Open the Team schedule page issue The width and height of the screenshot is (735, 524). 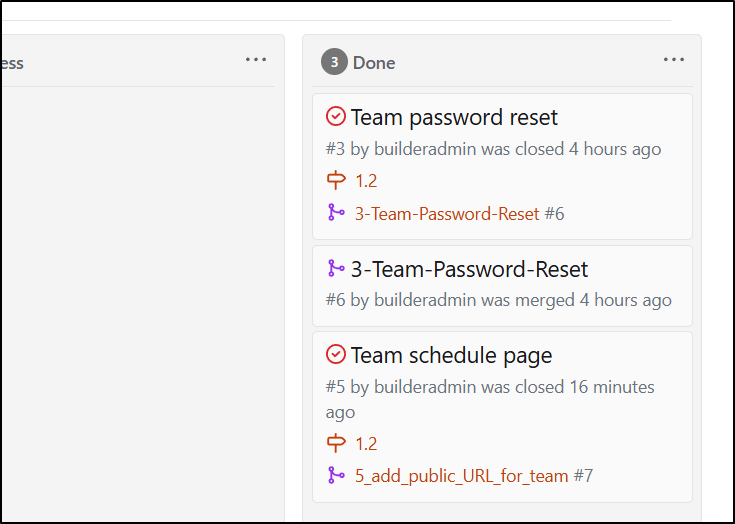pos(451,355)
